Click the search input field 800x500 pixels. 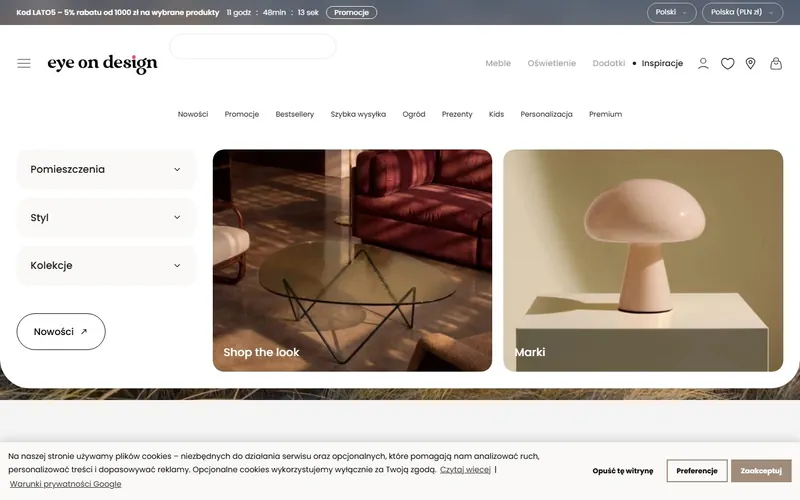(x=253, y=46)
